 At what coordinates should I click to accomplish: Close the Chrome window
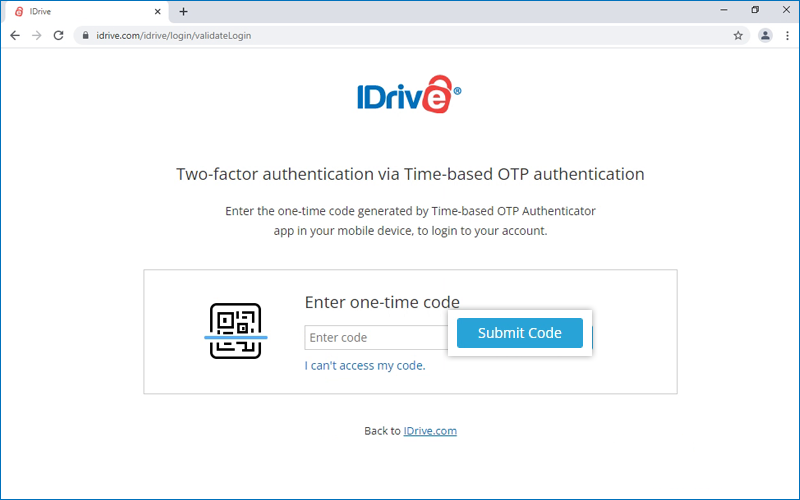784,10
